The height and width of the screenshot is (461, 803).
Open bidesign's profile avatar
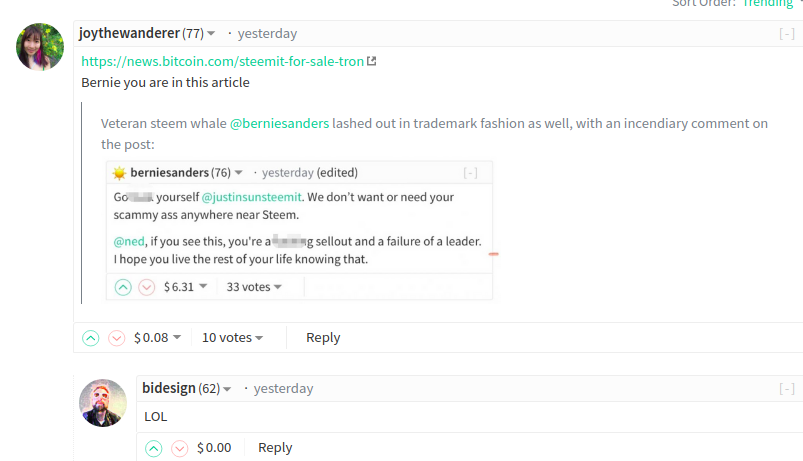pyautogui.click(x=103, y=403)
